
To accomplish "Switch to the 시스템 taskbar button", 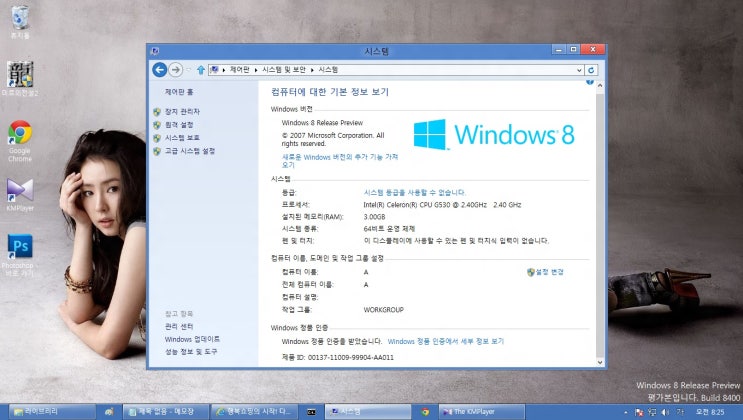I will [368, 412].
